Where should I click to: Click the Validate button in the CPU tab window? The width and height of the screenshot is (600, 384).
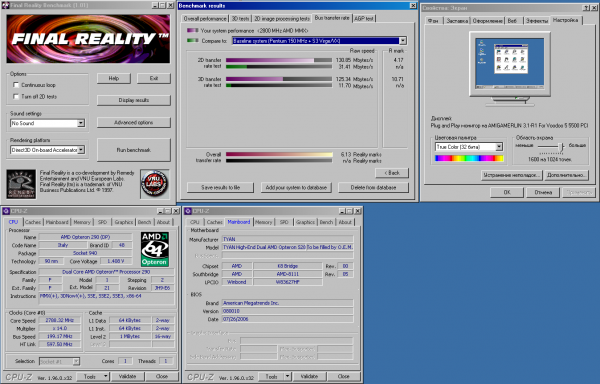pyautogui.click(x=127, y=376)
